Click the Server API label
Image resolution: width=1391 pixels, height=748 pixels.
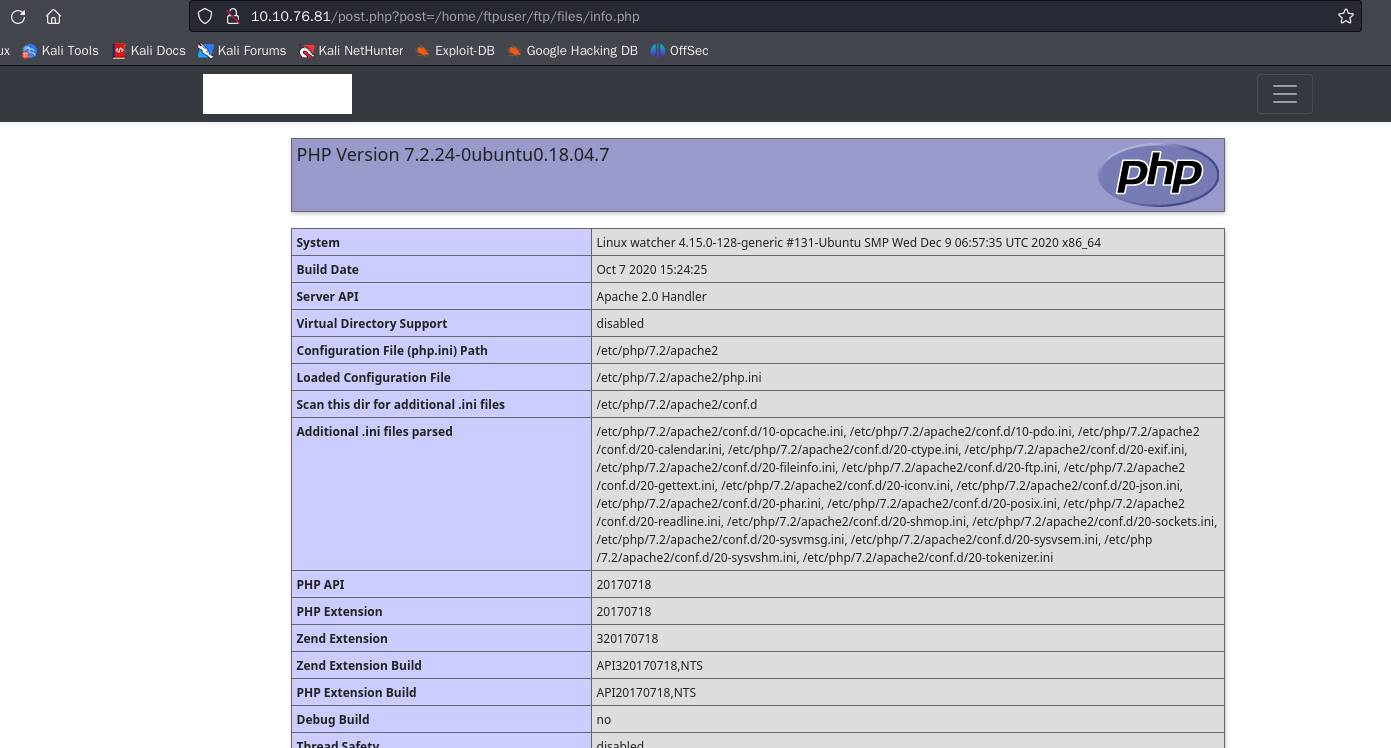click(x=327, y=296)
